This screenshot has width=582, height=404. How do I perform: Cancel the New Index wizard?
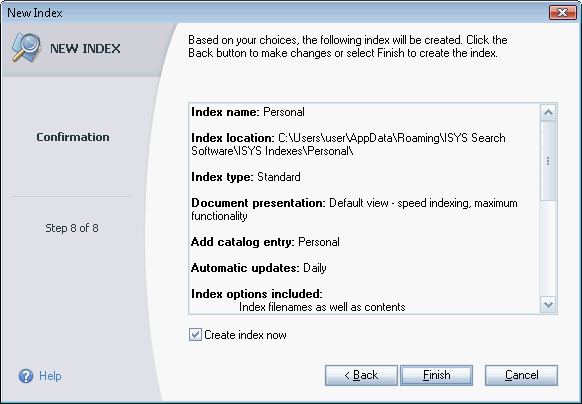tap(521, 375)
